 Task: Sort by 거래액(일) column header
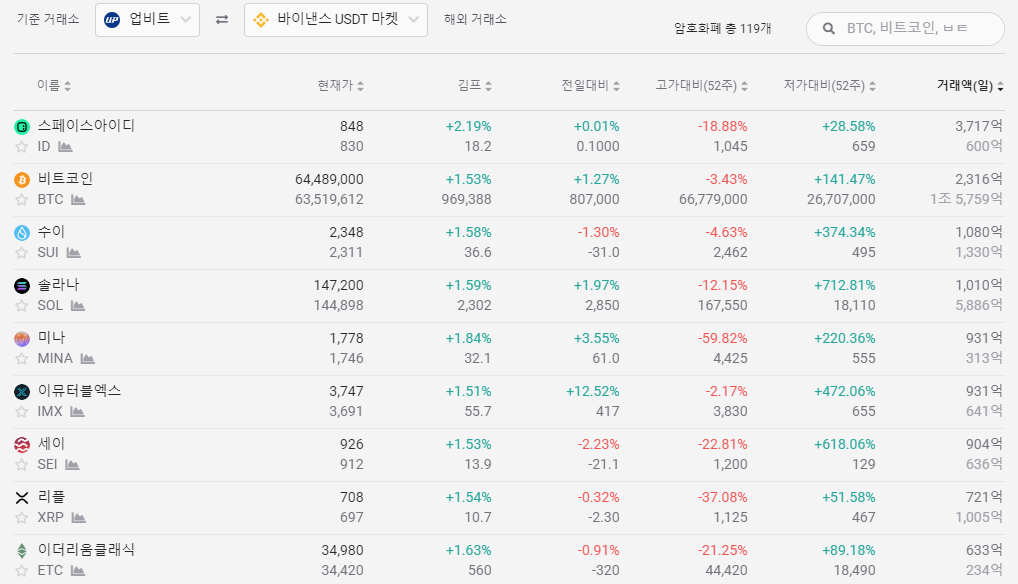970,85
